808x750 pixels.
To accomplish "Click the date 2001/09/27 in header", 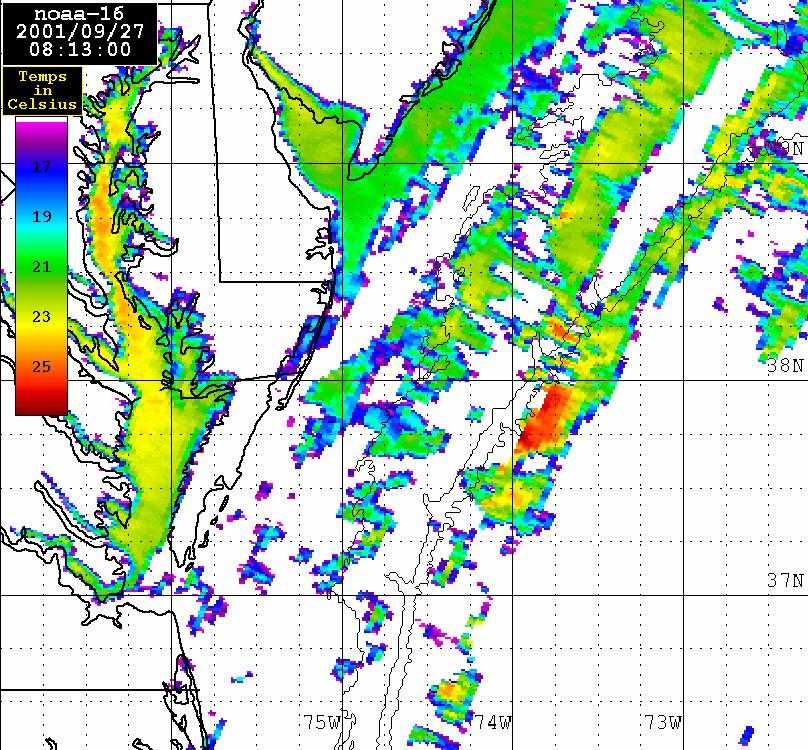I will pyautogui.click(x=80, y=31).
